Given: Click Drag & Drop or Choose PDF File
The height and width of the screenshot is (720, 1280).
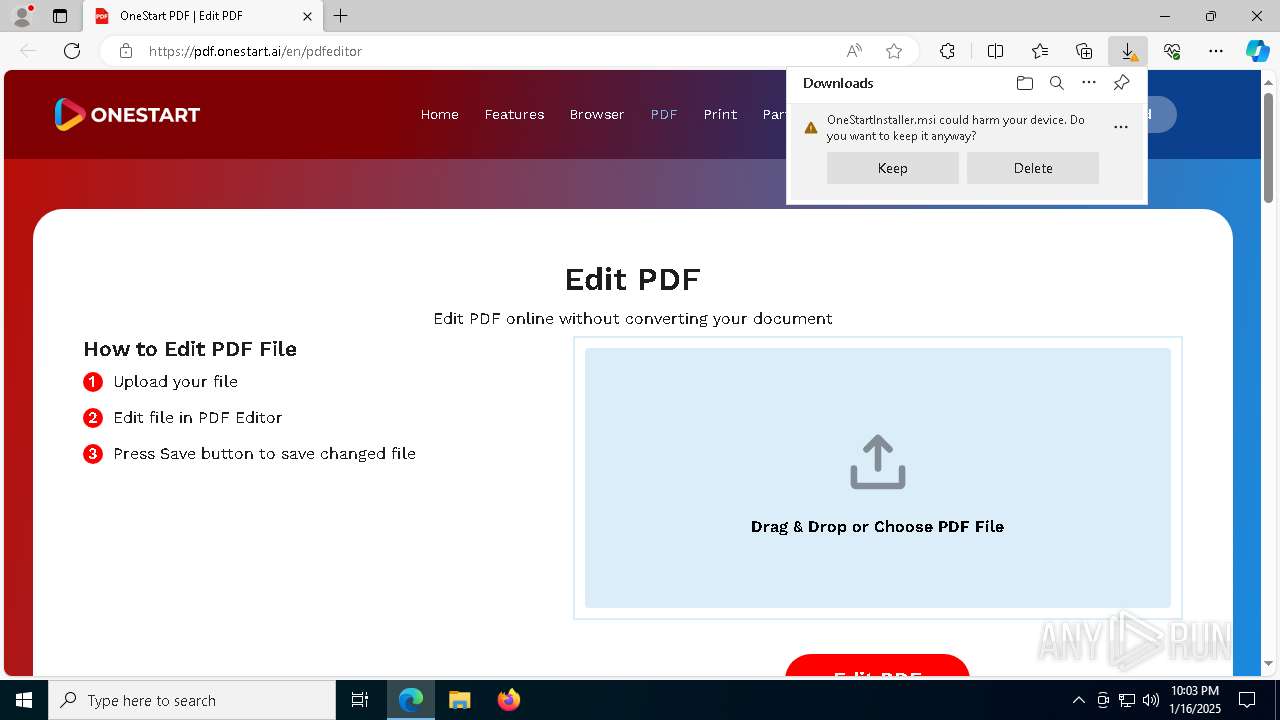Looking at the screenshot, I should point(877,526).
